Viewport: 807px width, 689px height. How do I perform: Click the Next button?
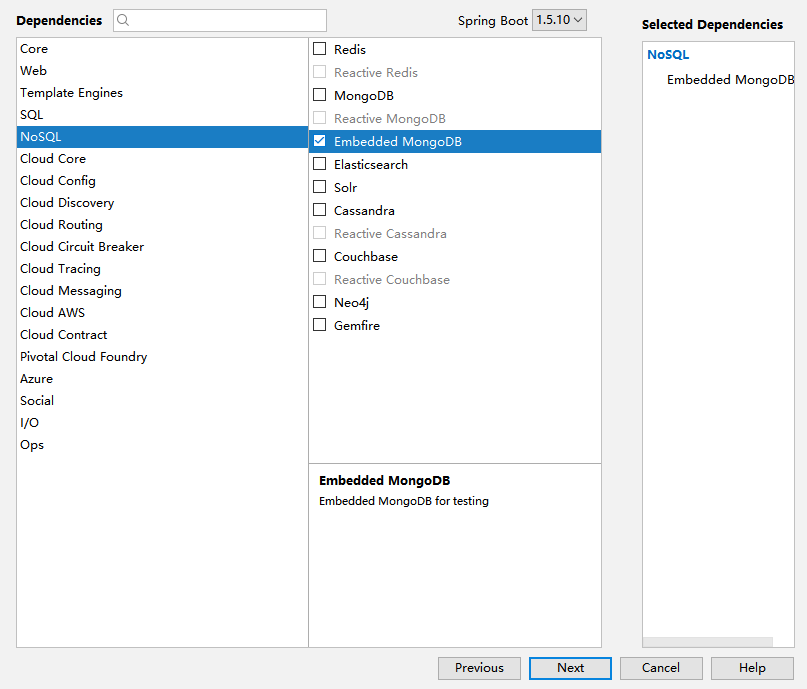coord(570,668)
